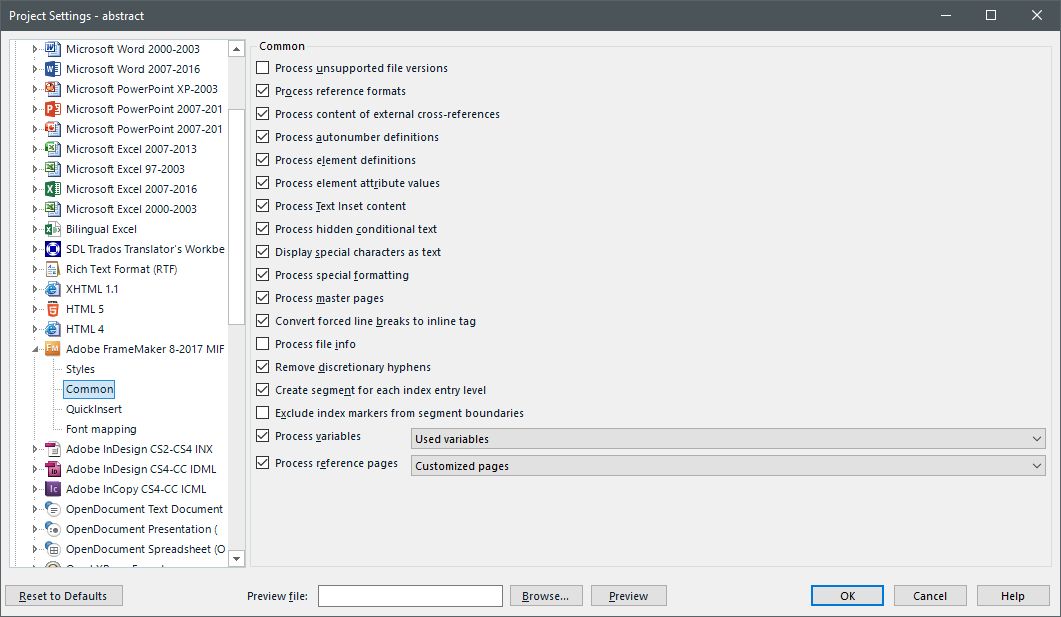Expand the Adobe InCopy CS4-CC ICML node
This screenshot has width=1061, height=617.
point(35,489)
